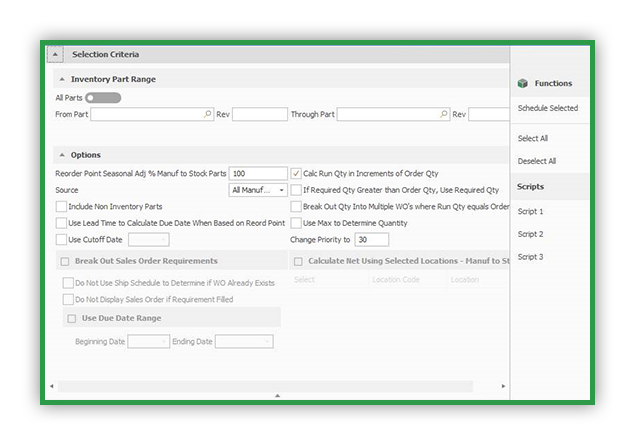The height and width of the screenshot is (445, 635).
Task: Open the Source dropdown
Action: [x=281, y=190]
